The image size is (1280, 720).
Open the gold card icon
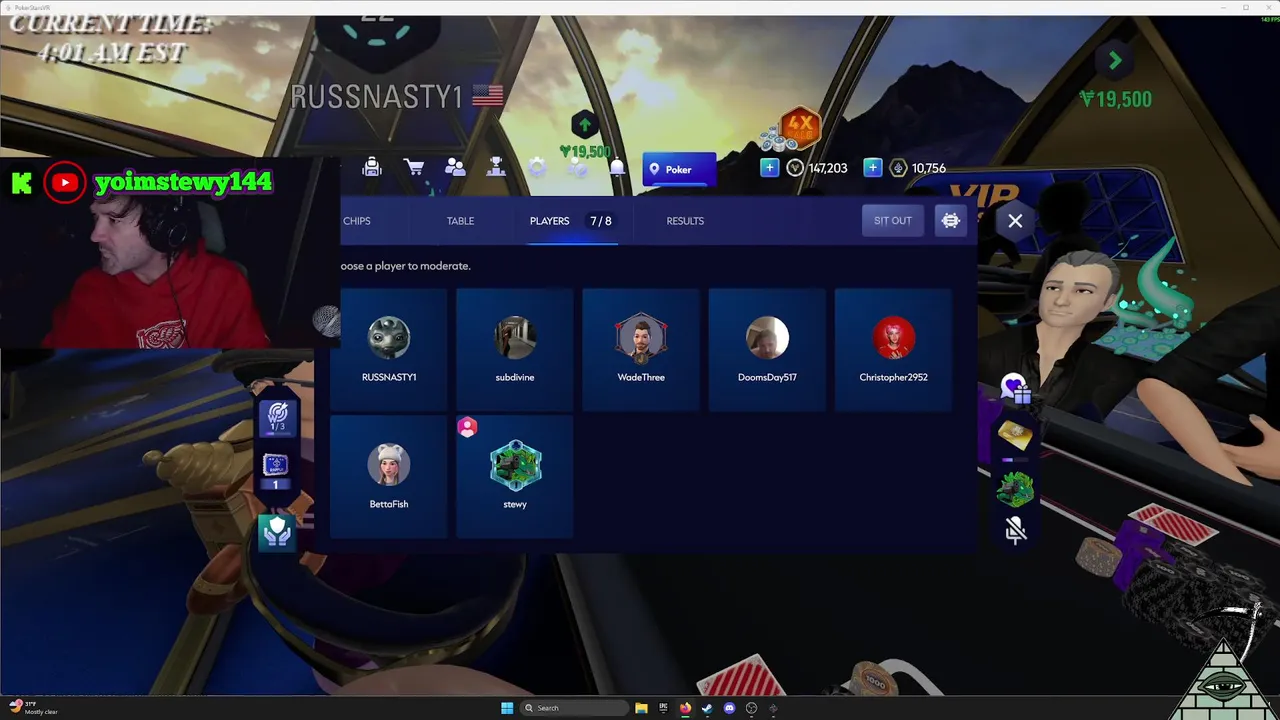tap(1014, 436)
